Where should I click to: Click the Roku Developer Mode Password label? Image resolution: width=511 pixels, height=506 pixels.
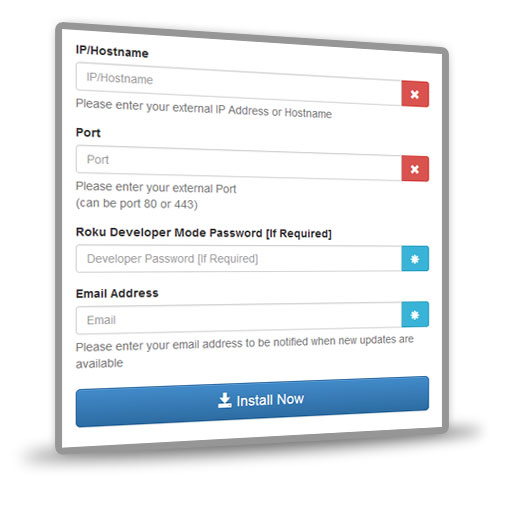[204, 233]
